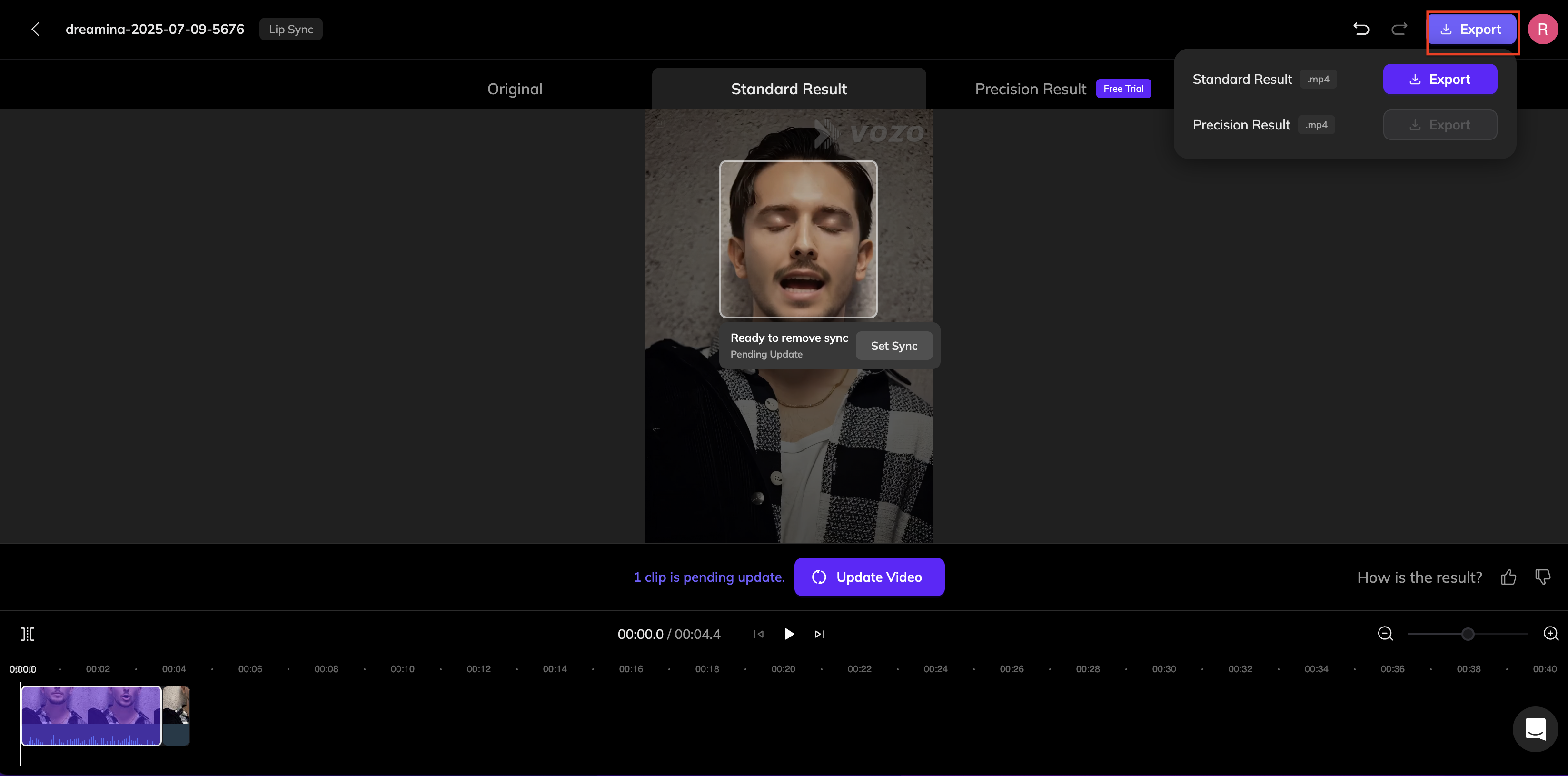Zoom out on the timeline with the magnifier

coord(1385,634)
